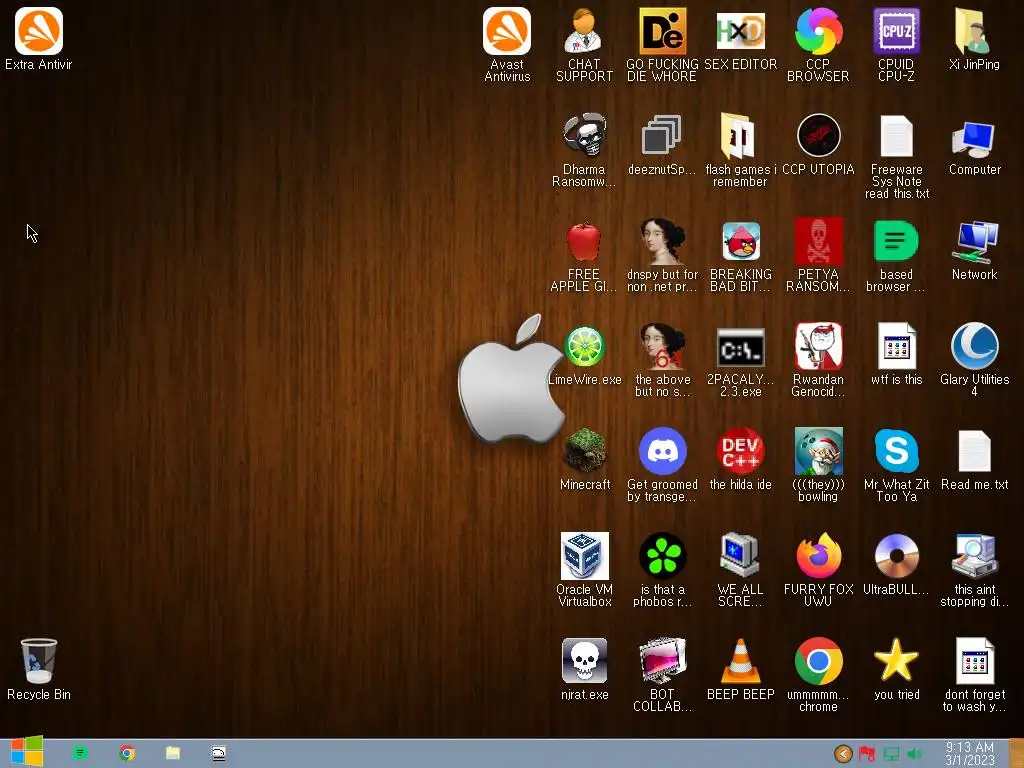Open the Windows Start button
Image resolution: width=1024 pixels, height=768 pixels.
tap(26, 752)
